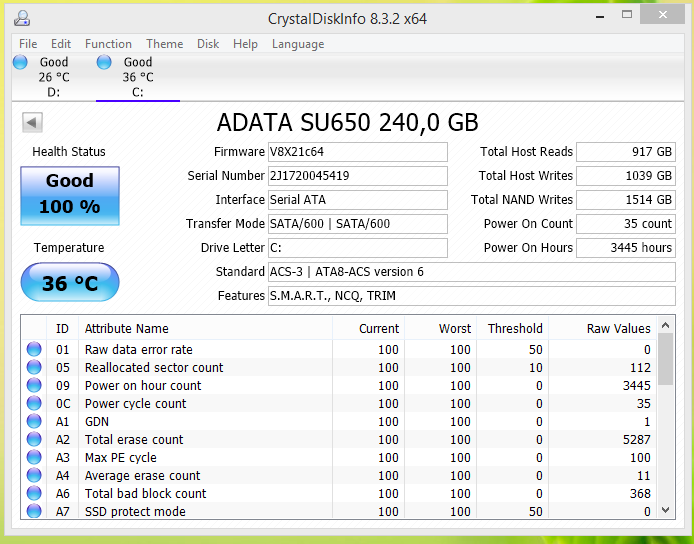The image size is (694, 544).
Task: Click the Drive Letter field
Action: coord(358,247)
